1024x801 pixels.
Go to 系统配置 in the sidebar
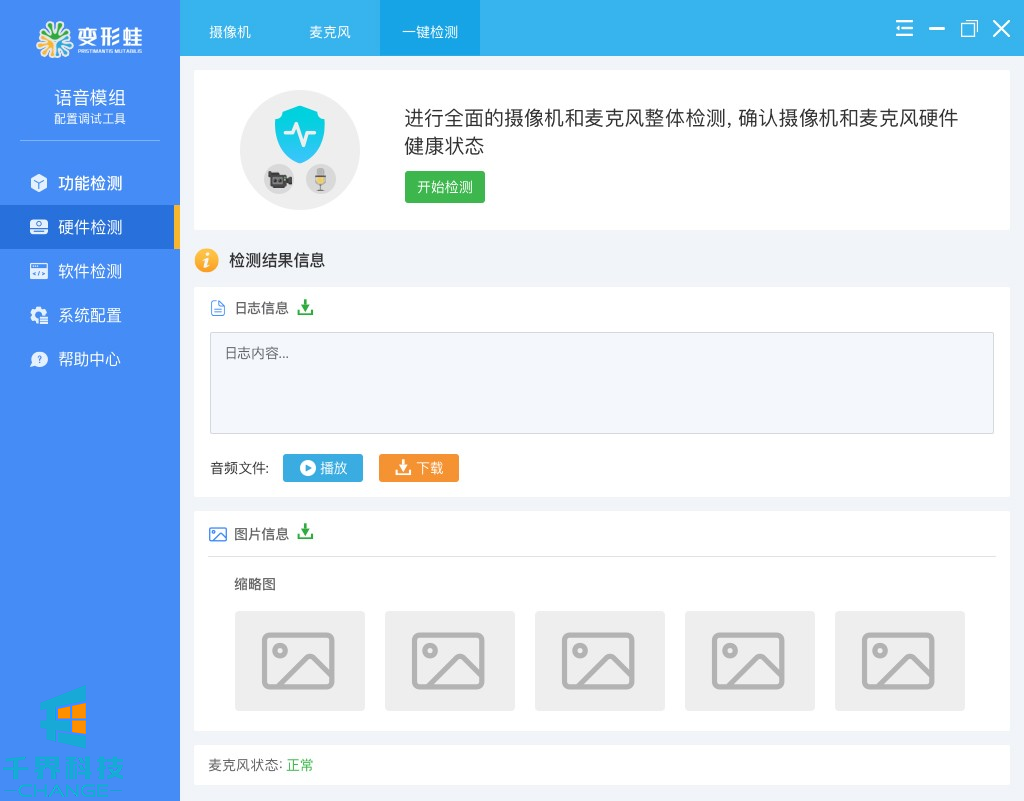click(x=90, y=315)
